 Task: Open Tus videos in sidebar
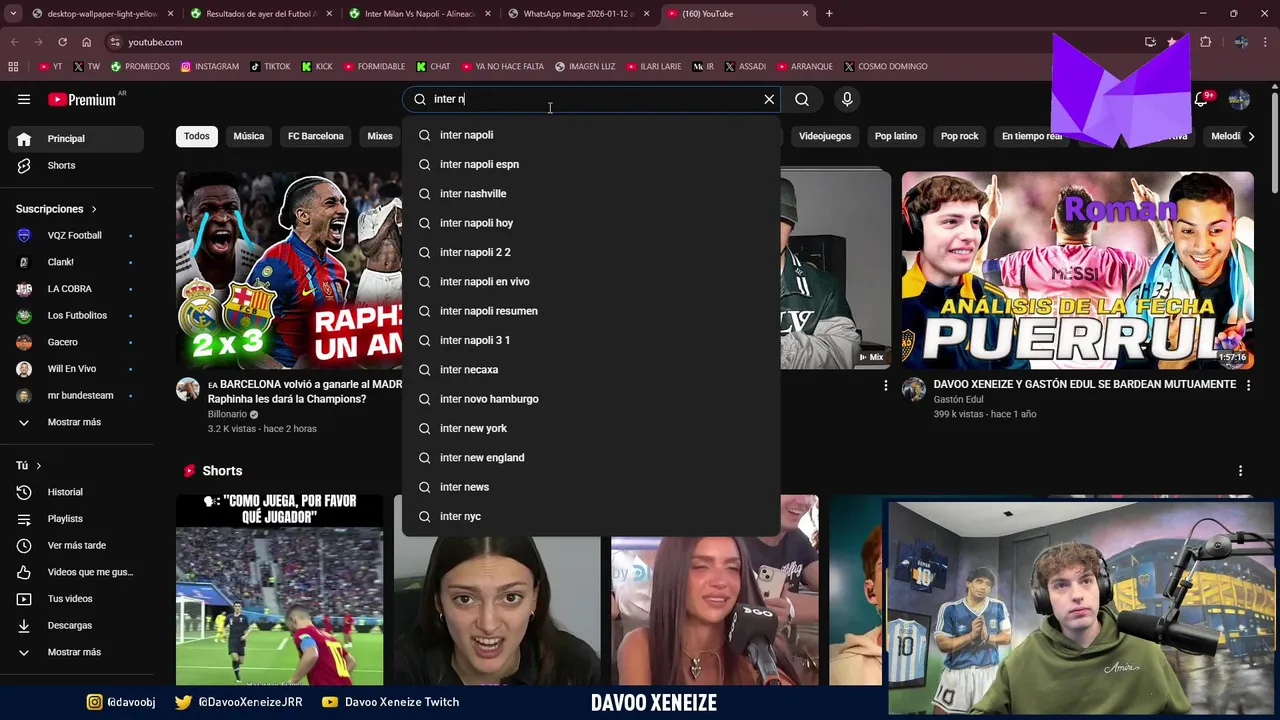point(76,599)
